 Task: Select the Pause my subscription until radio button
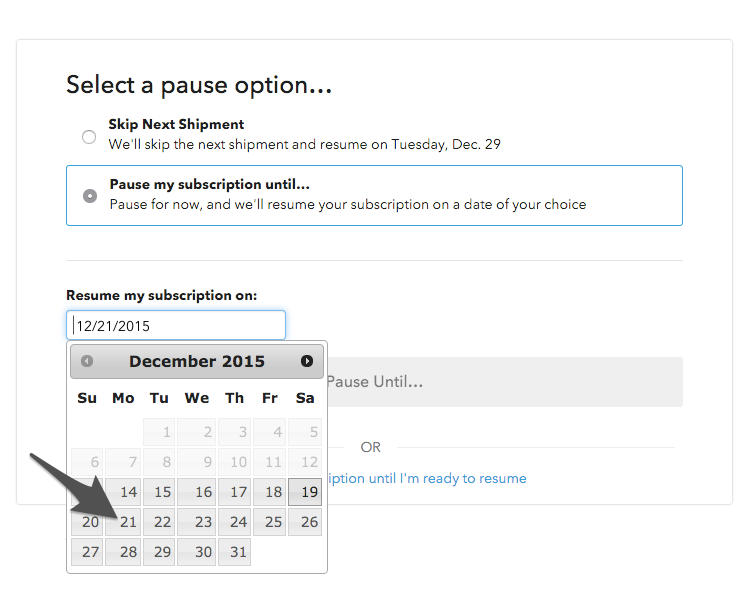(90, 196)
